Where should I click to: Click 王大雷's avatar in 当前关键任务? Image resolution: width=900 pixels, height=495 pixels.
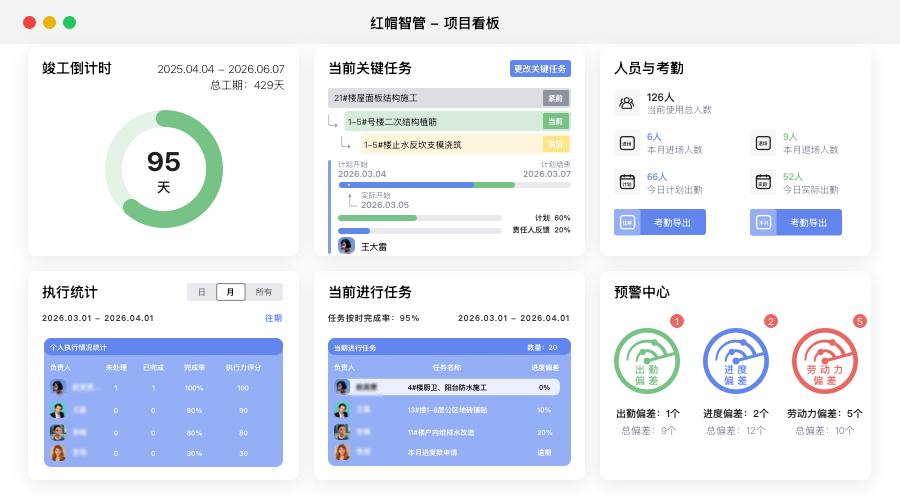pos(347,245)
